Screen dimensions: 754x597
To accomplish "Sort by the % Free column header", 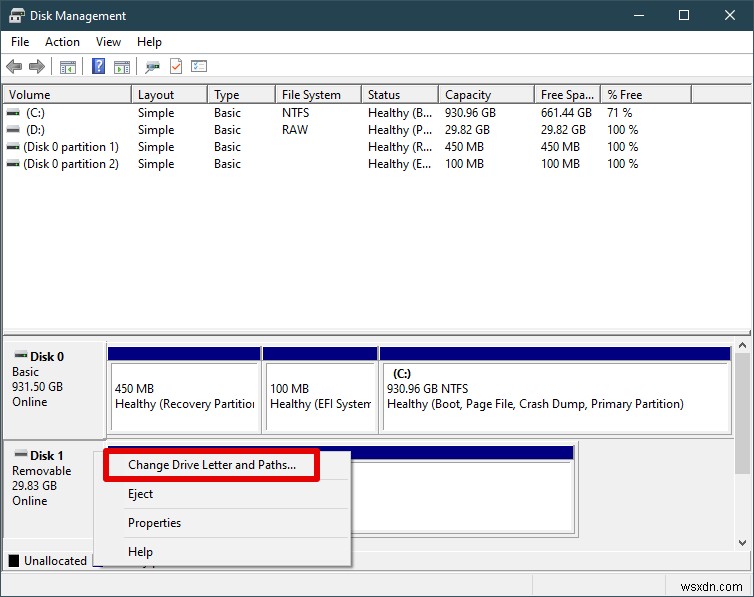I will pyautogui.click(x=646, y=95).
